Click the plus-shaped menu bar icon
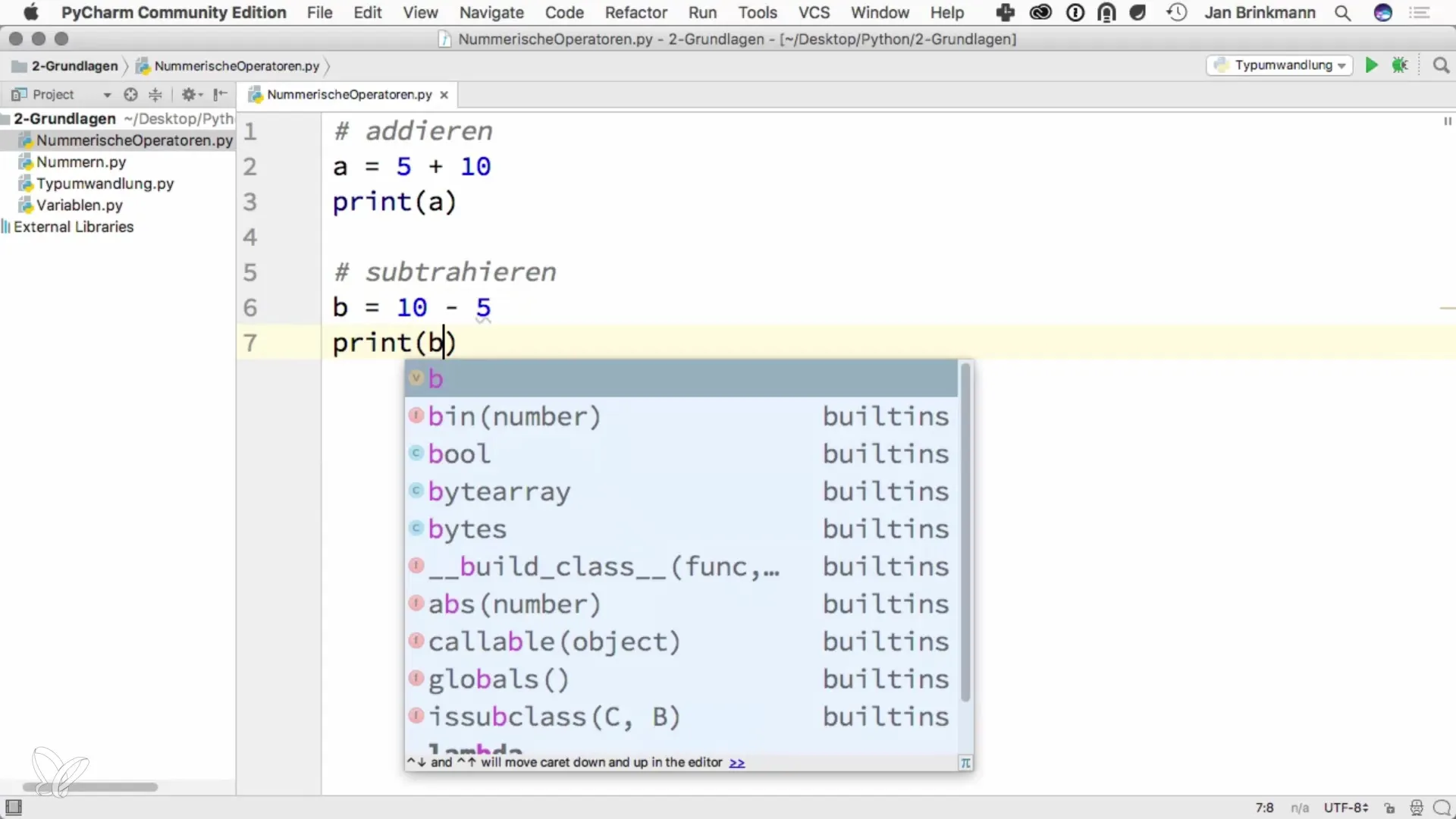Image resolution: width=1456 pixels, height=819 pixels. (1006, 12)
